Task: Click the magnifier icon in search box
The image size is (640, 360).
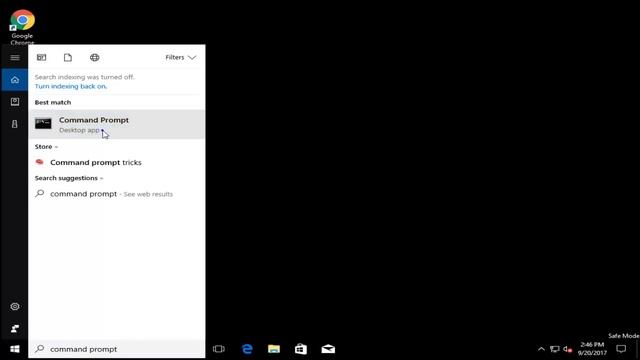Action: (40, 349)
